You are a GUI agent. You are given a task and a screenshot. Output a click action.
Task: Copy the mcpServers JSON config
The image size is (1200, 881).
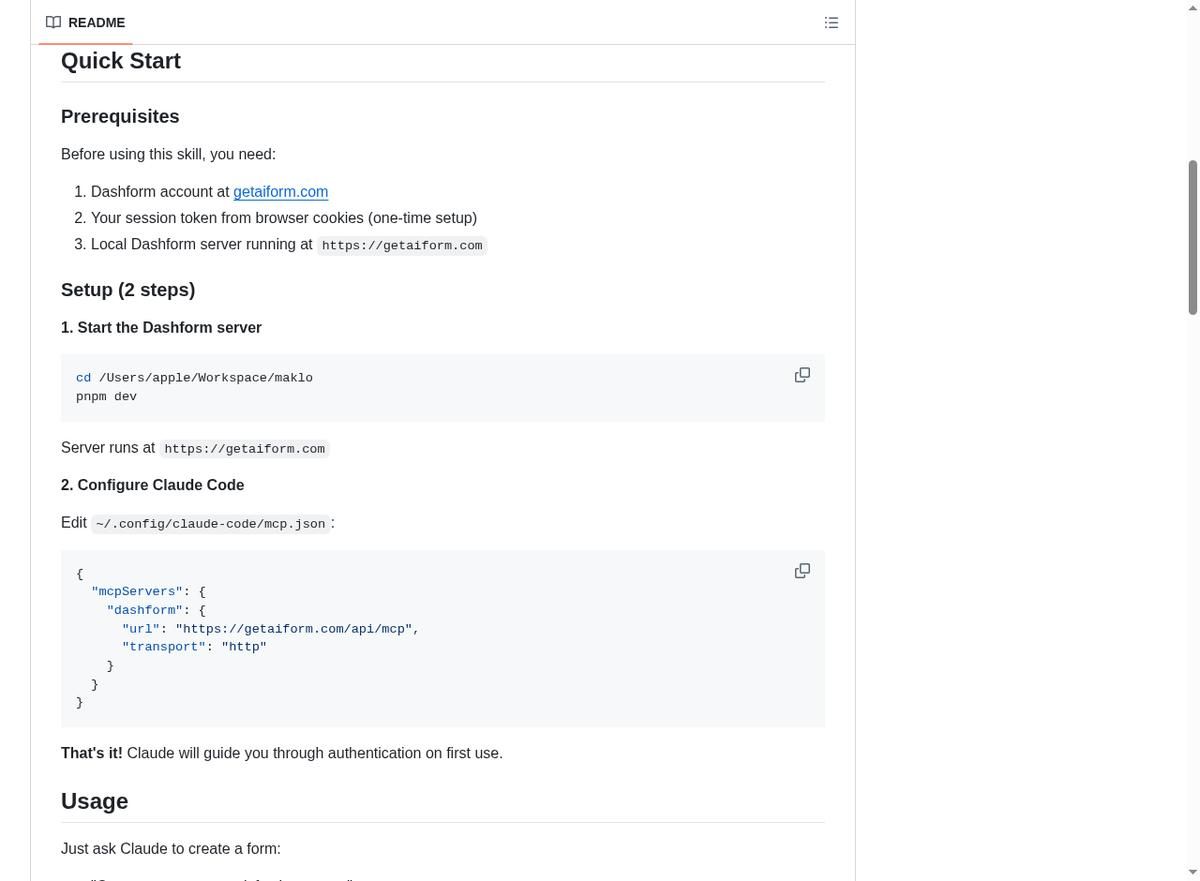[802, 571]
